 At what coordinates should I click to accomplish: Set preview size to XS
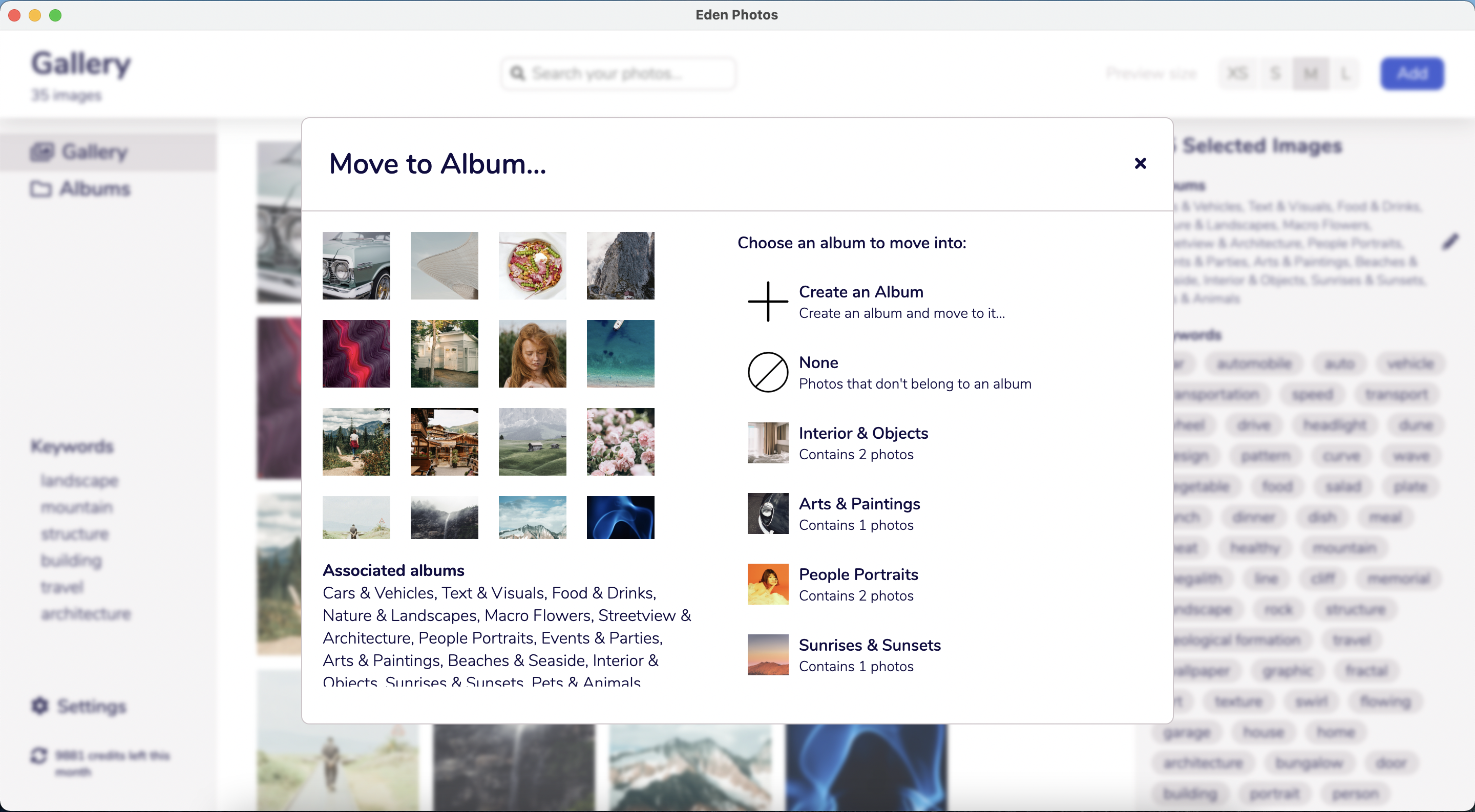point(1237,74)
